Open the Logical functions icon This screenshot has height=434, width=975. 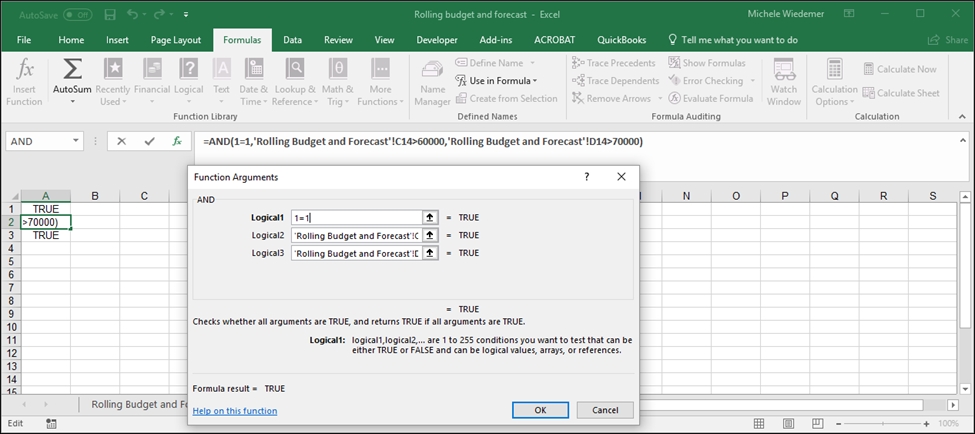(x=188, y=70)
